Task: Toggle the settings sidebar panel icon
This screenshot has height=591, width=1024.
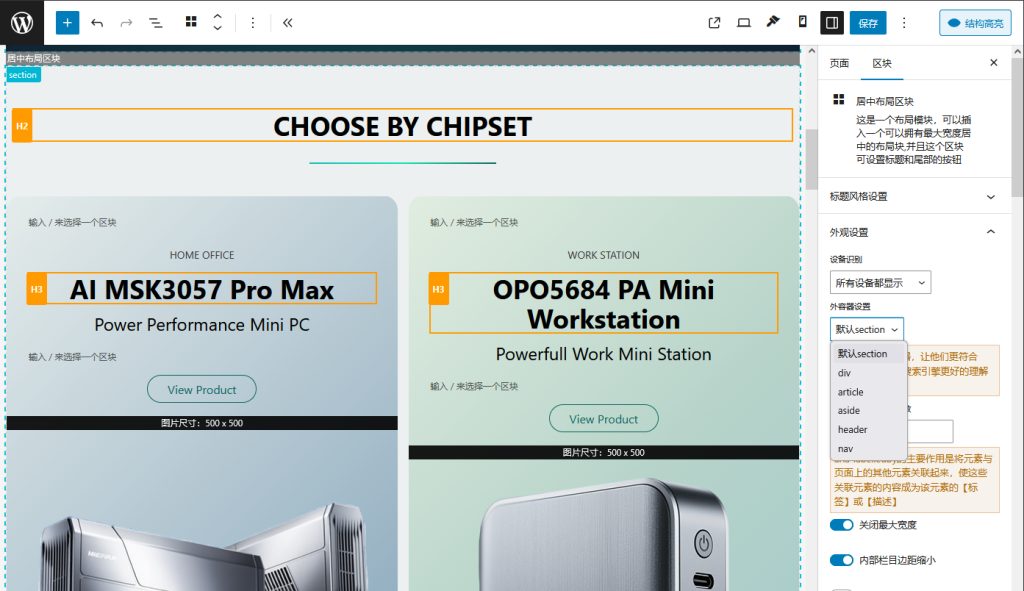Action: coord(832,22)
